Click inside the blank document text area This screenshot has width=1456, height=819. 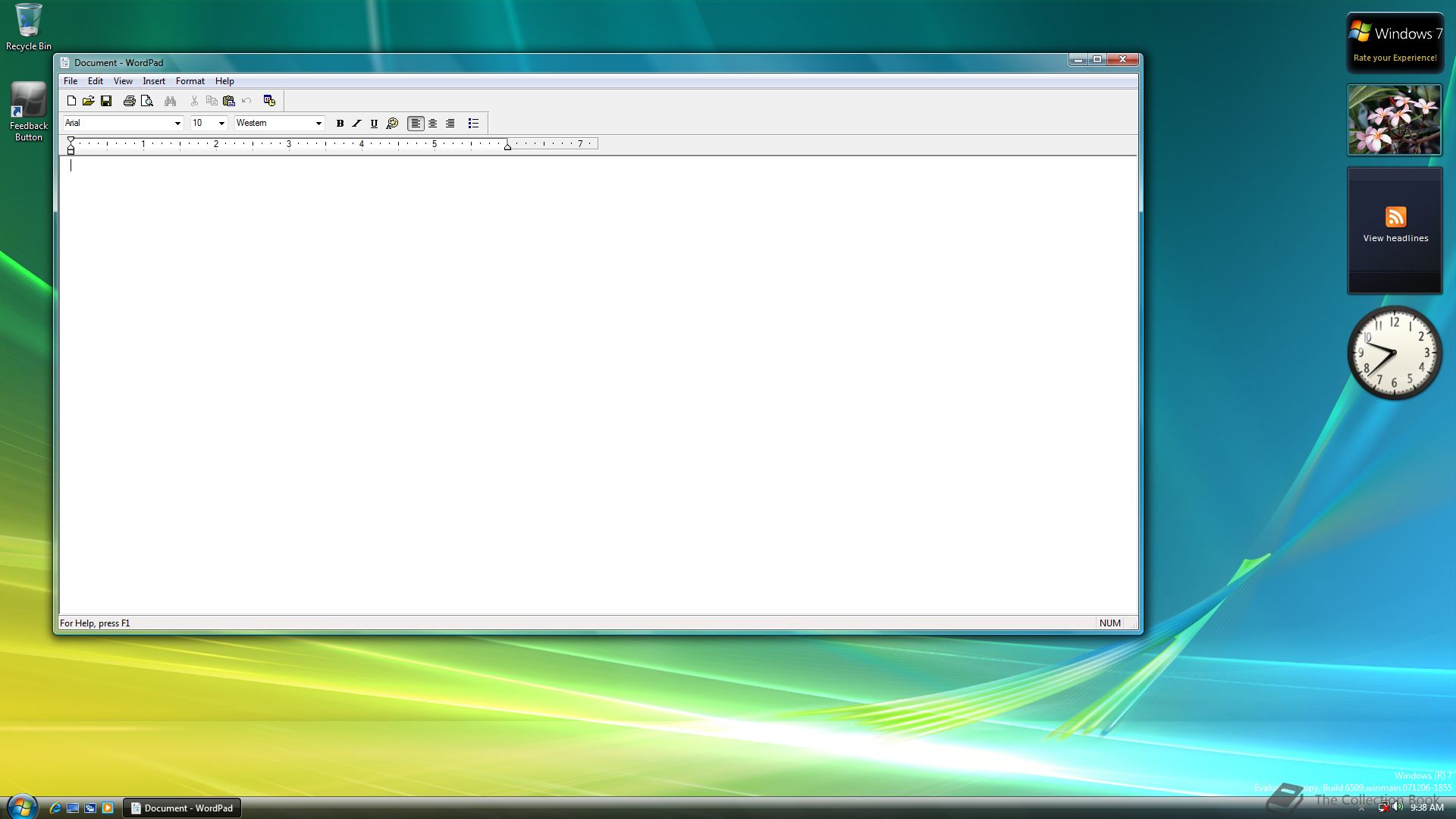pyautogui.click(x=598, y=384)
